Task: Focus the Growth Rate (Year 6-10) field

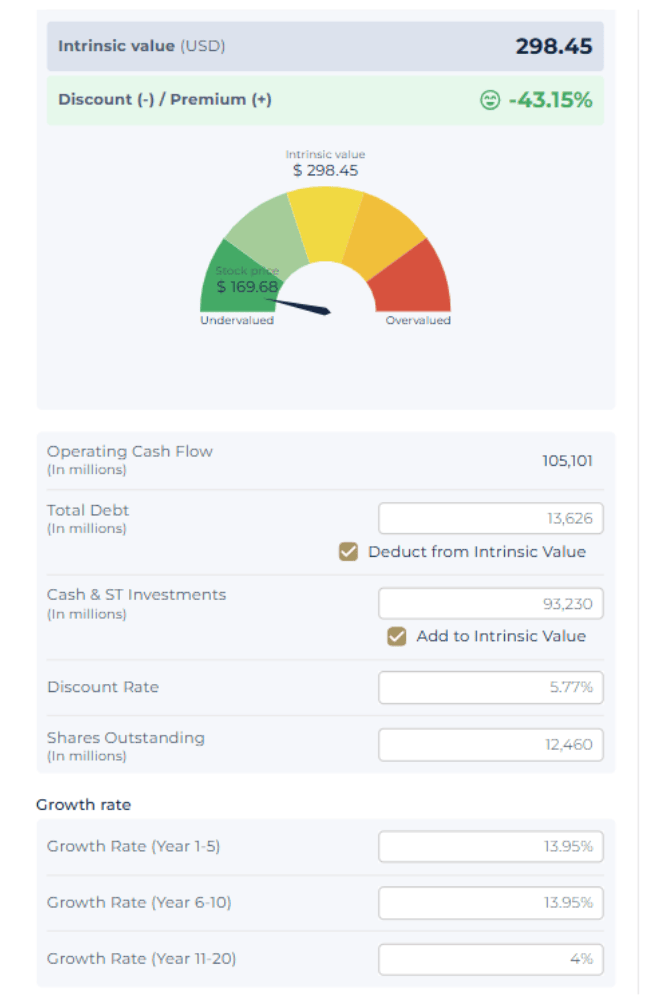Action: click(490, 902)
